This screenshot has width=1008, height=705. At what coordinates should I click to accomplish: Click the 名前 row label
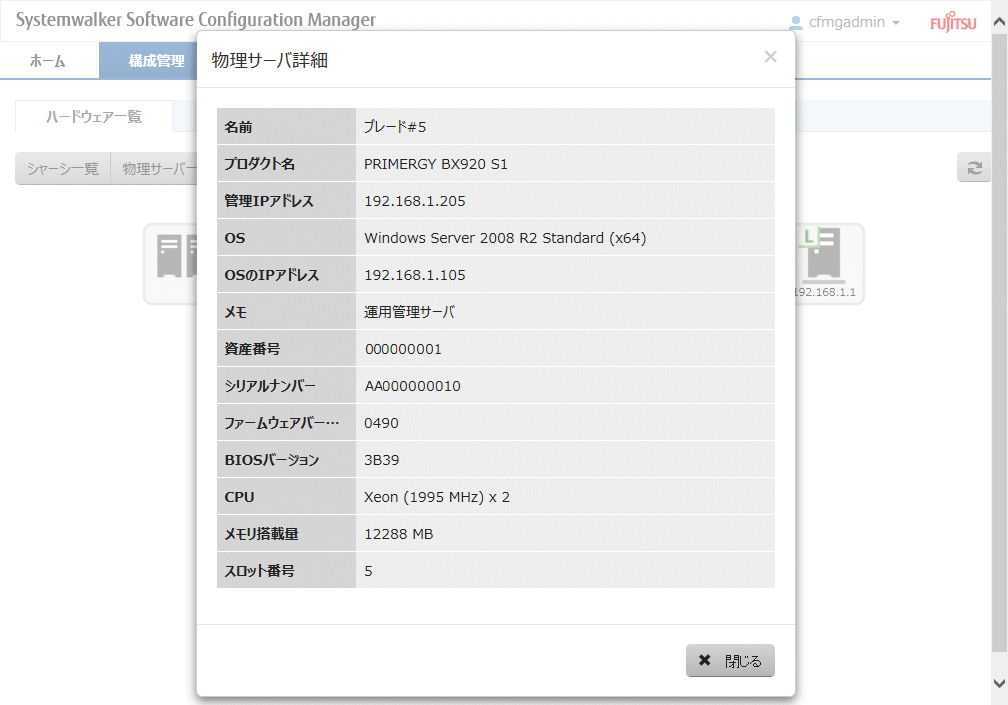(238, 127)
